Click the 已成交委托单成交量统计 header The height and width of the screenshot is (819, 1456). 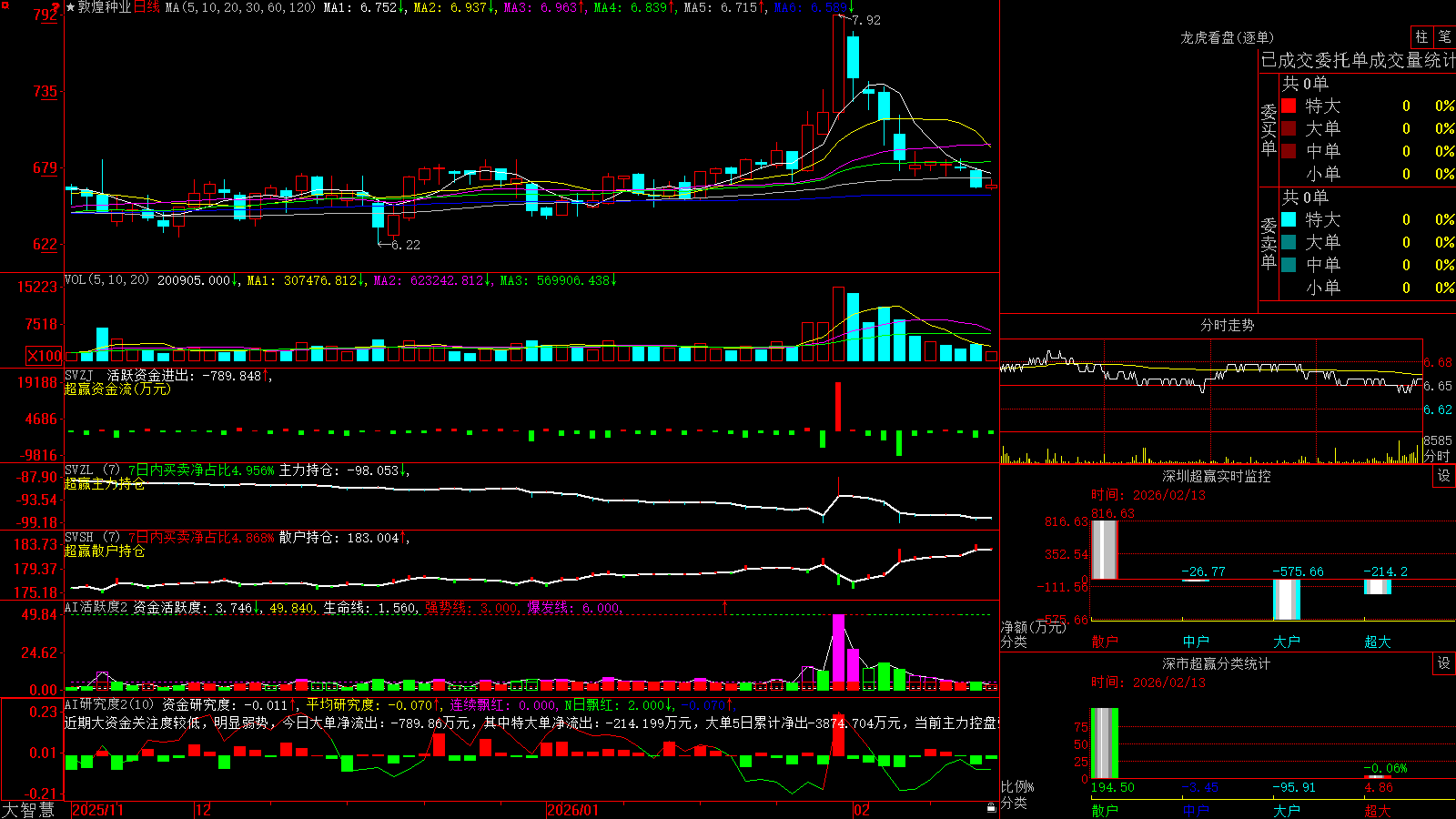[x=1358, y=60]
